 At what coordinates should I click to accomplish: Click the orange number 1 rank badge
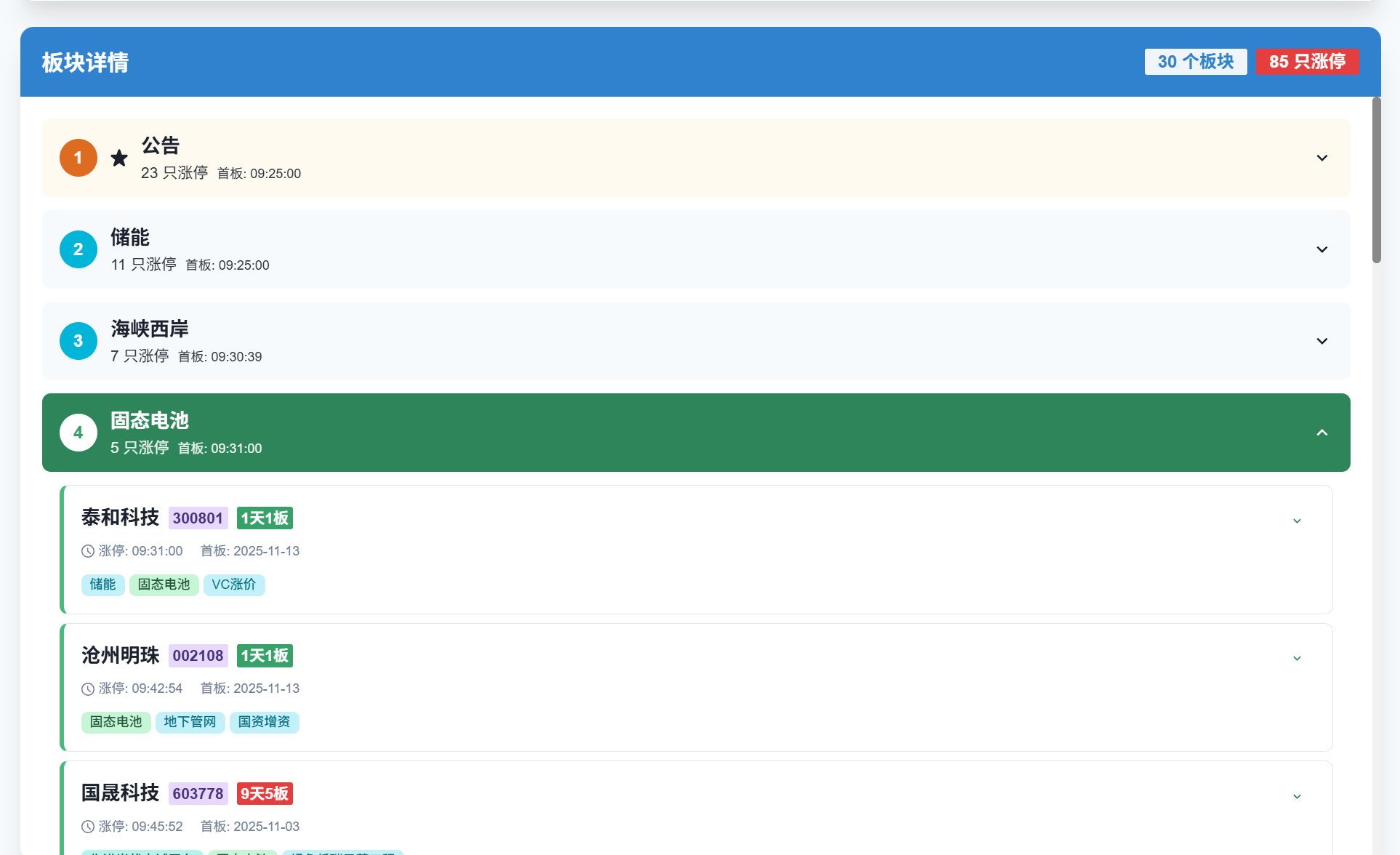pyautogui.click(x=79, y=158)
